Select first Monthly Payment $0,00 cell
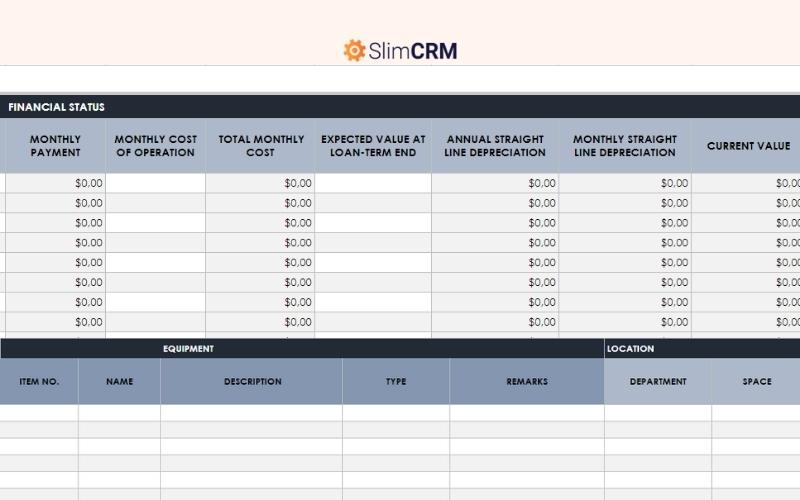 (x=55, y=183)
